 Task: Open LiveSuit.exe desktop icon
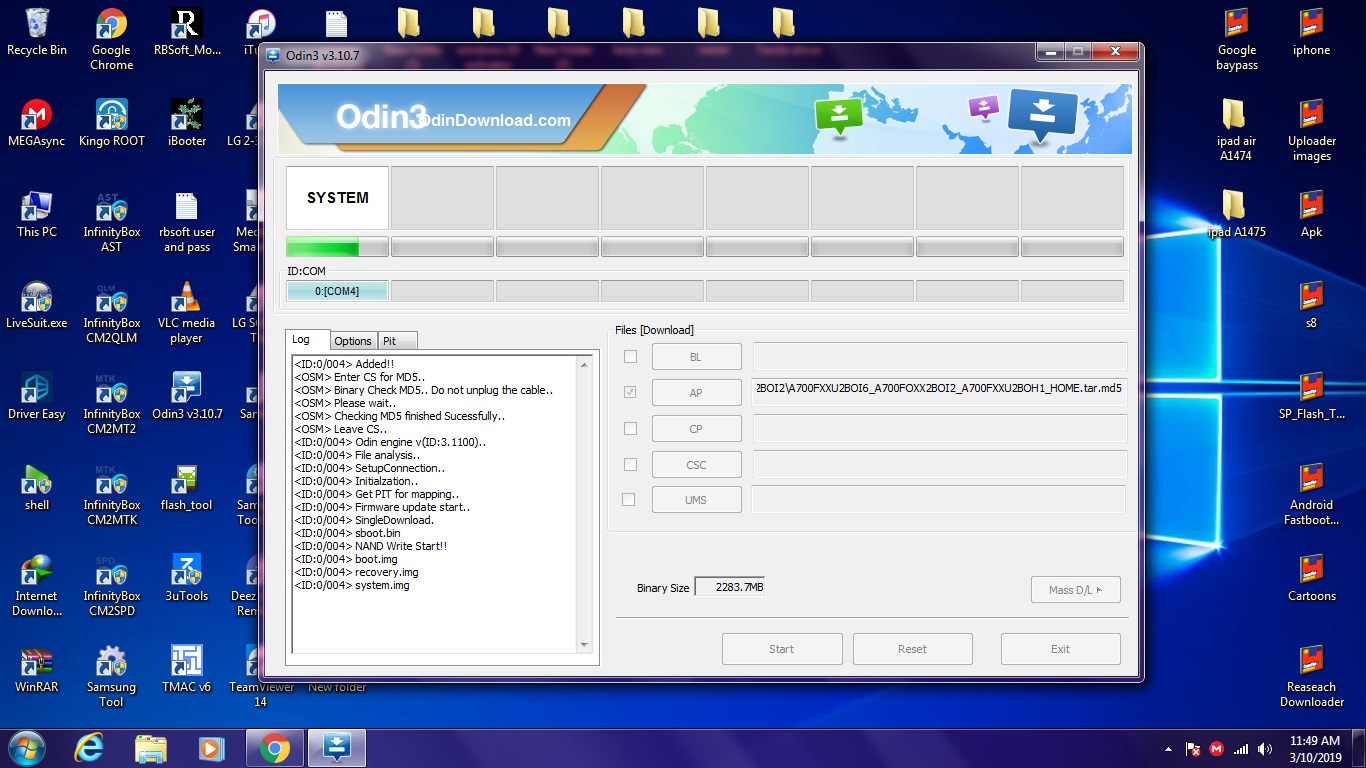coord(37,306)
